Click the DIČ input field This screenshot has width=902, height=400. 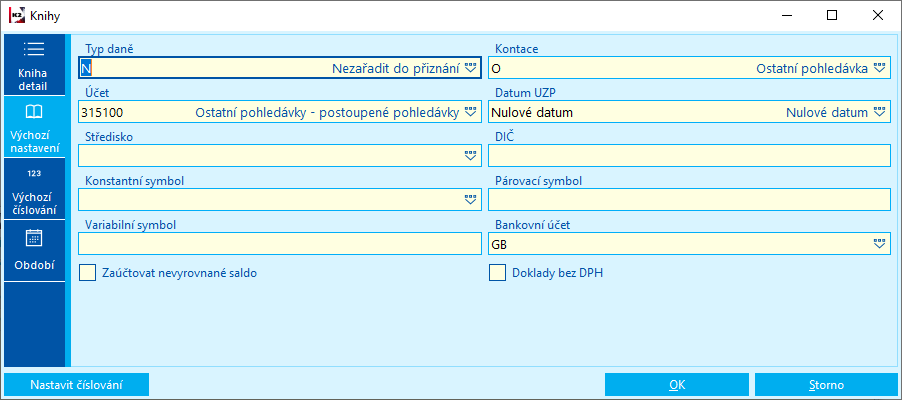tap(689, 155)
